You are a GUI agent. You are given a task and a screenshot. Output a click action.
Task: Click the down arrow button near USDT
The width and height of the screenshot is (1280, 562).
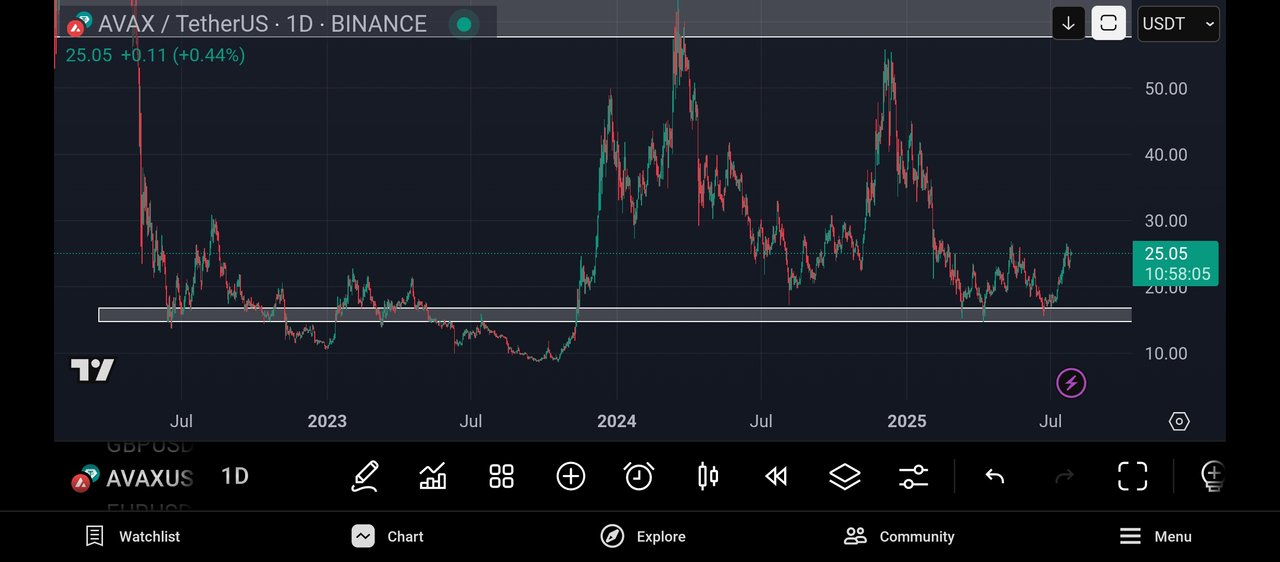[1068, 23]
